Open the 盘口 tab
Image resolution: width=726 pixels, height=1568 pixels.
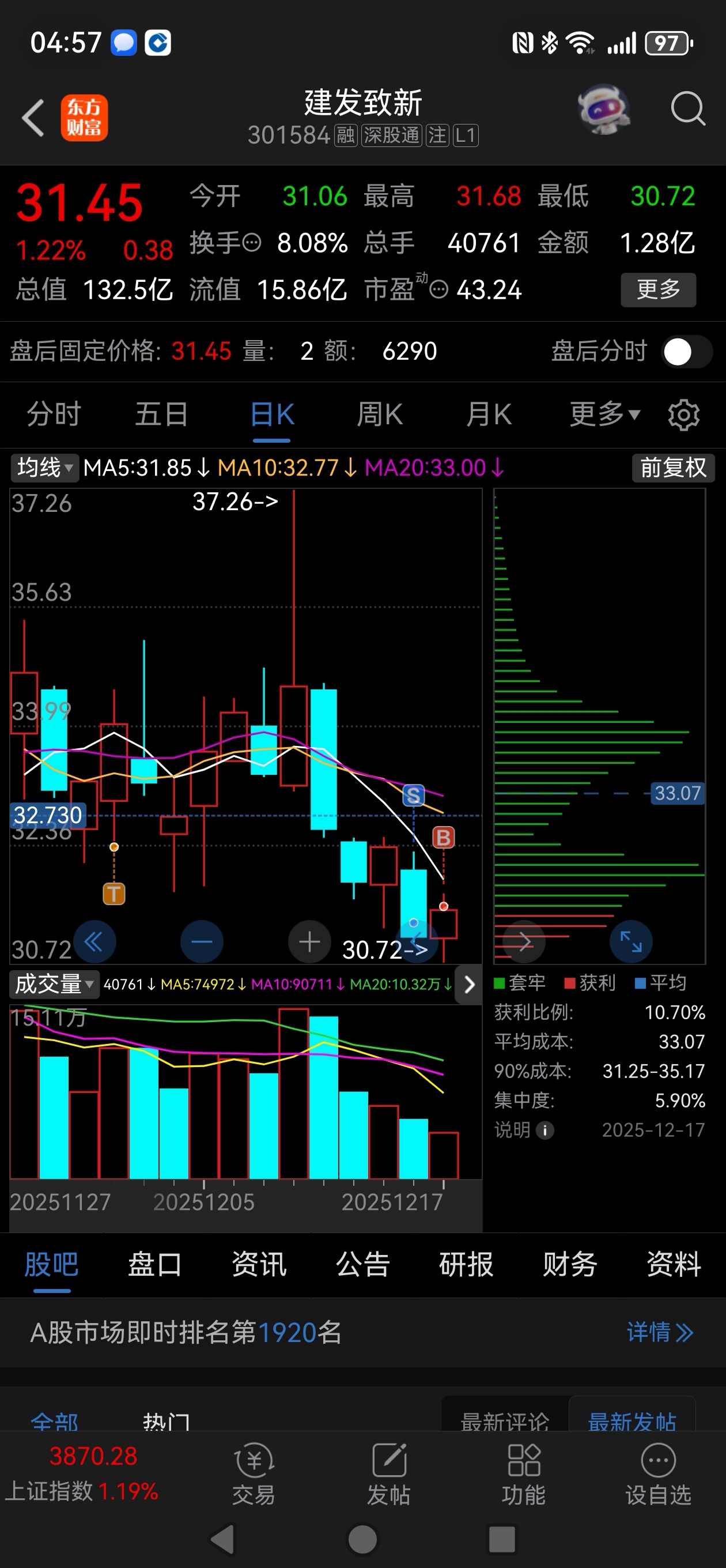[154, 1265]
